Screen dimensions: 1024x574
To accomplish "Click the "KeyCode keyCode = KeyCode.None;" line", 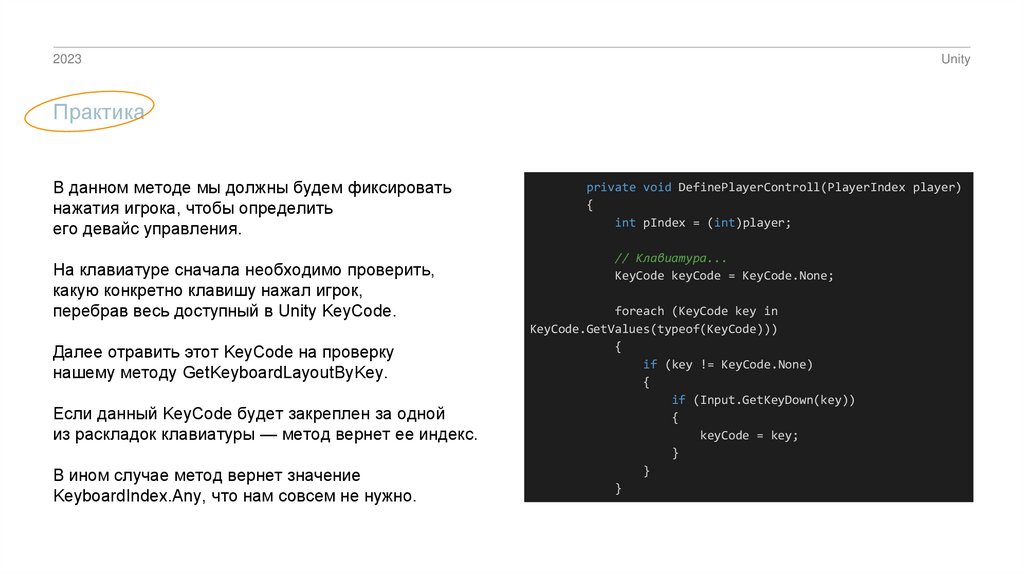I will point(724,276).
